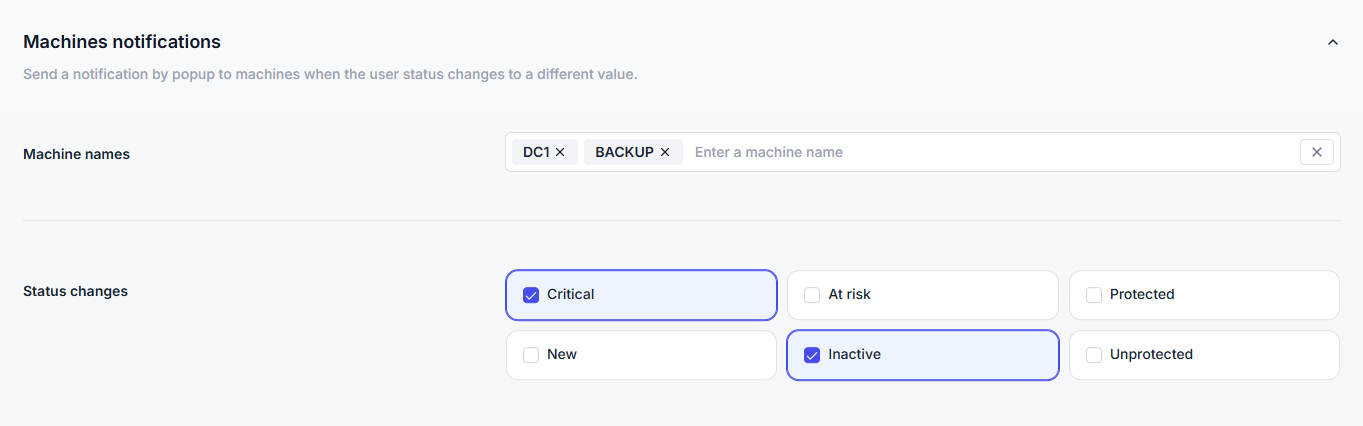
Task: Disable the Inactive status checkbox
Action: tap(812, 355)
